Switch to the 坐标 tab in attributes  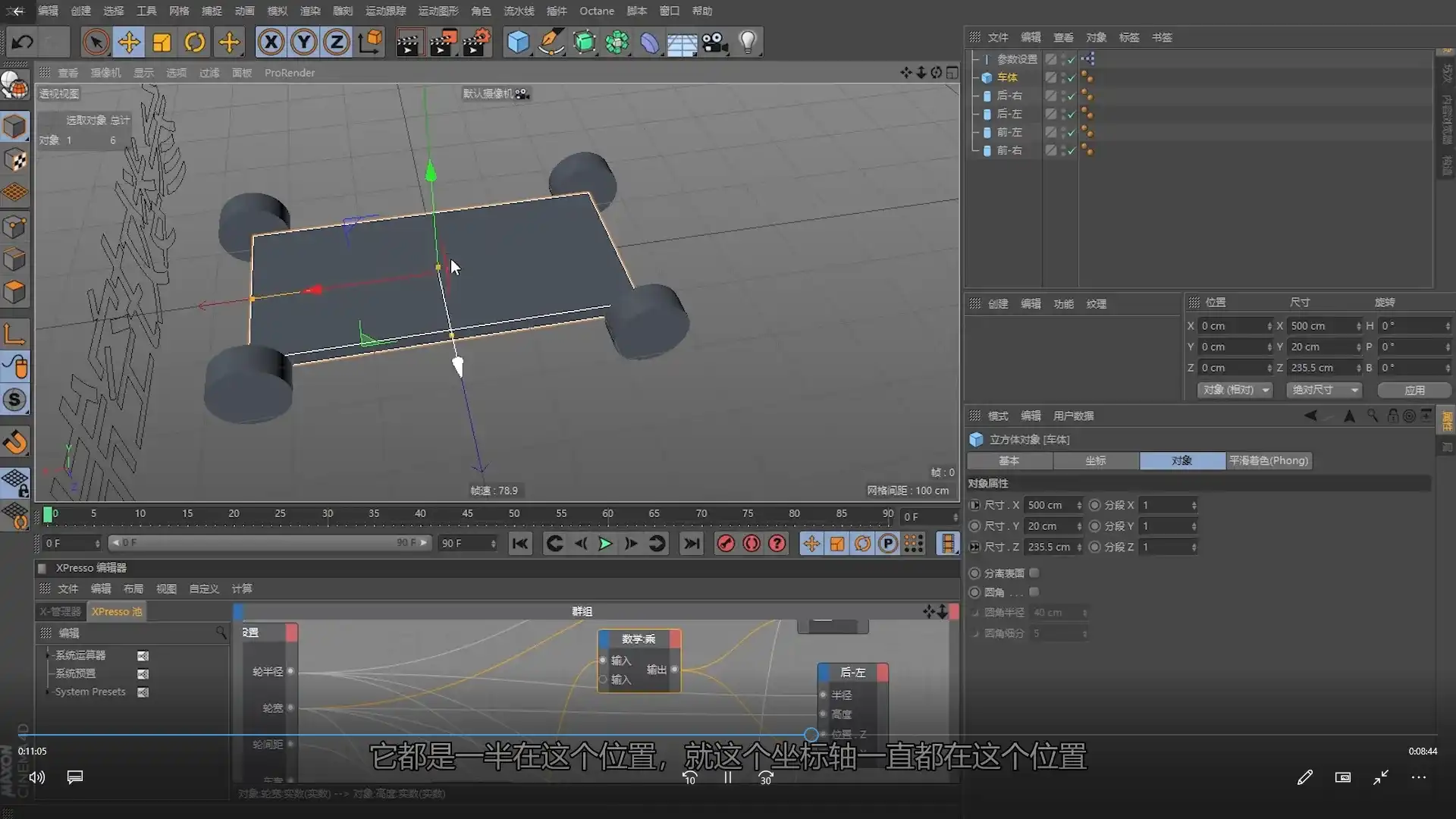click(1096, 460)
